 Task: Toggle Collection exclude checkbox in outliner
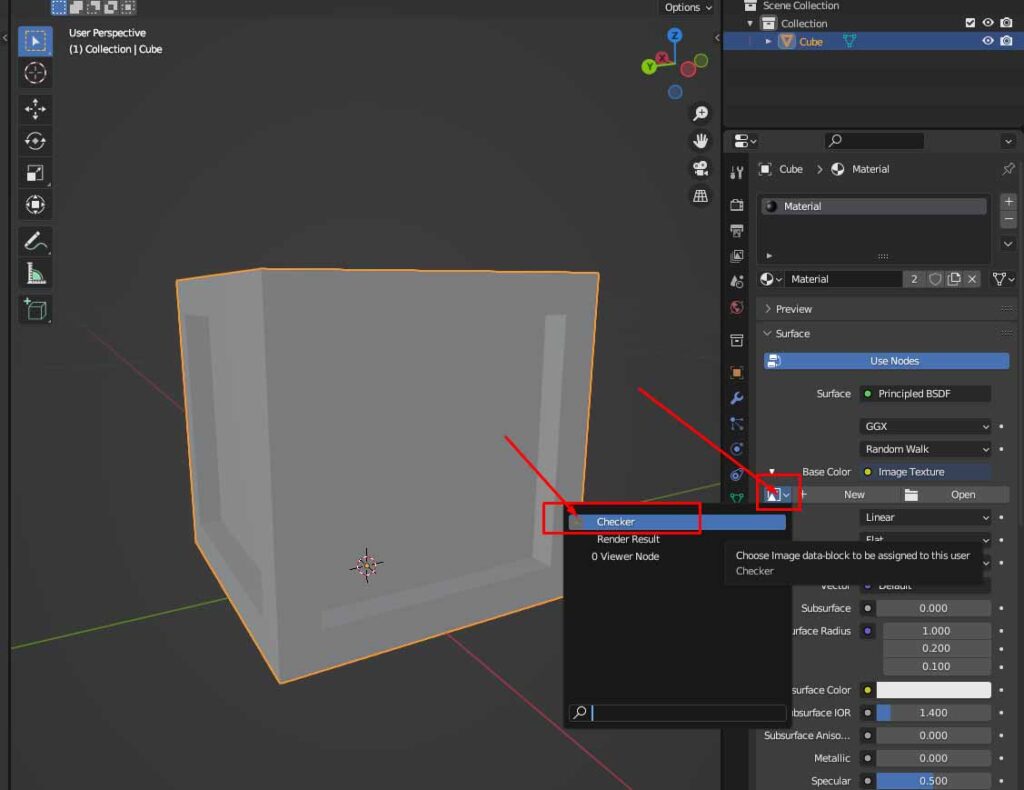(970, 23)
